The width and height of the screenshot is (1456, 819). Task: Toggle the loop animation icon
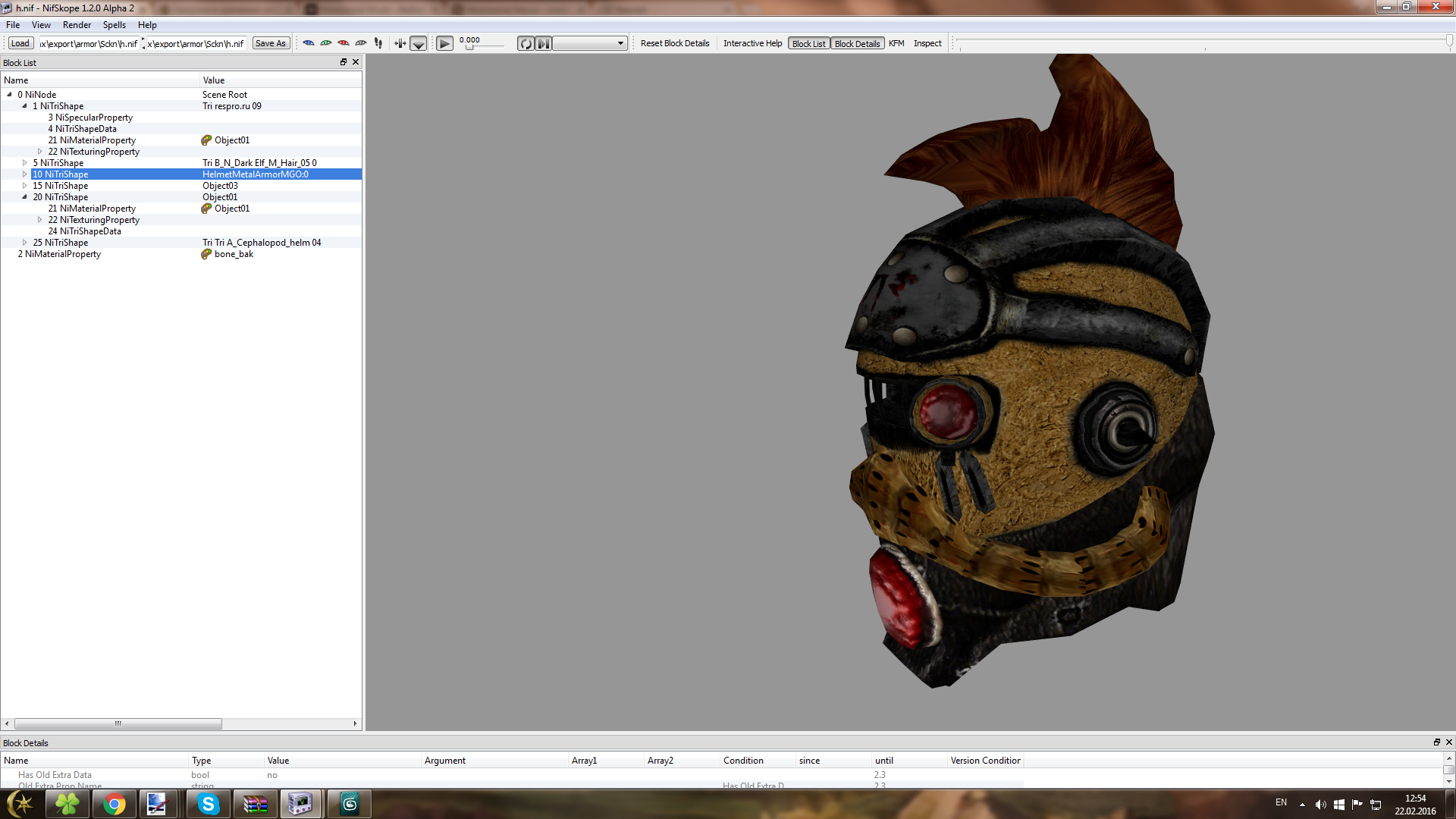coord(526,43)
